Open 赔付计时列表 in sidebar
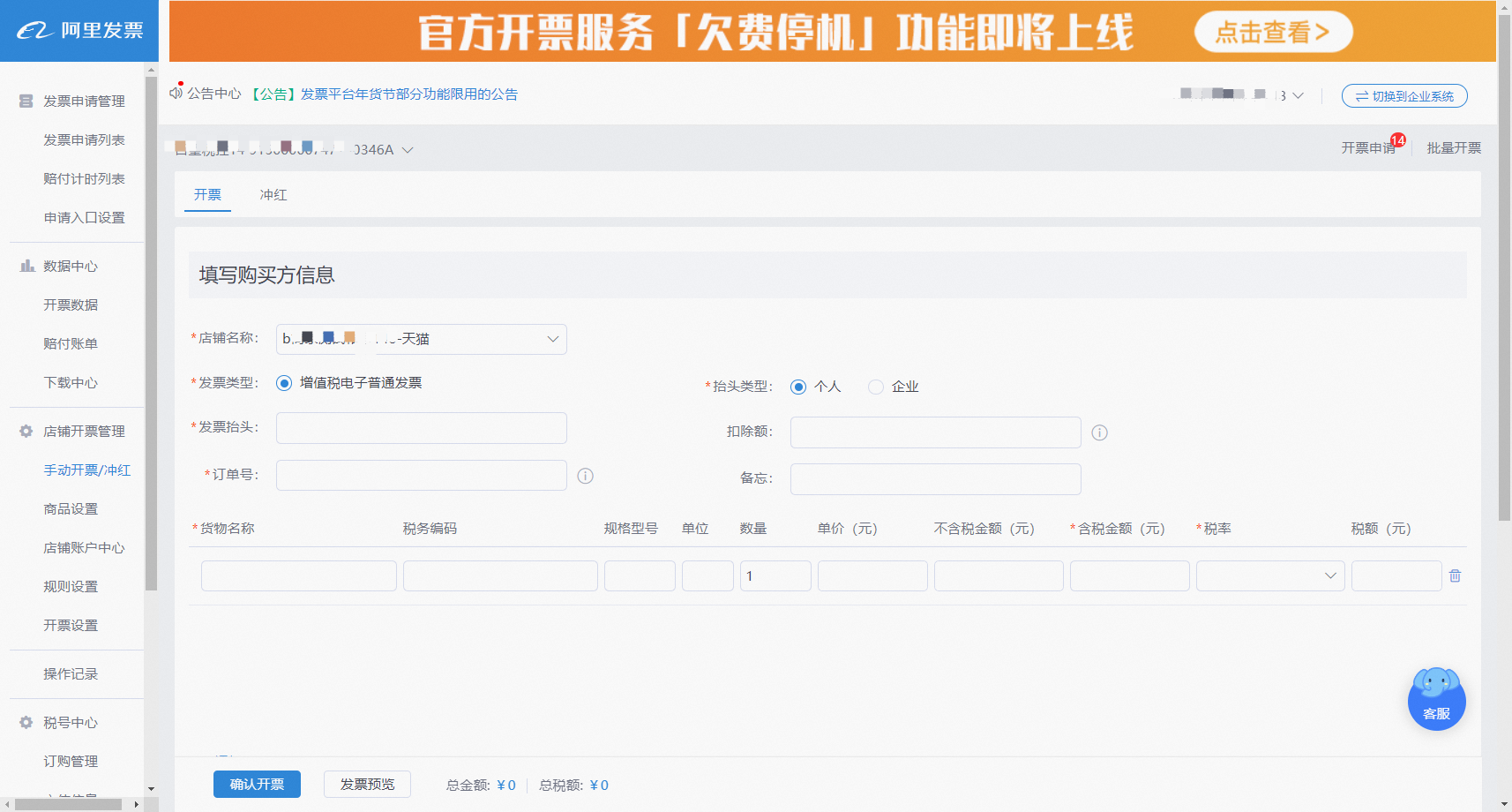 [x=84, y=179]
